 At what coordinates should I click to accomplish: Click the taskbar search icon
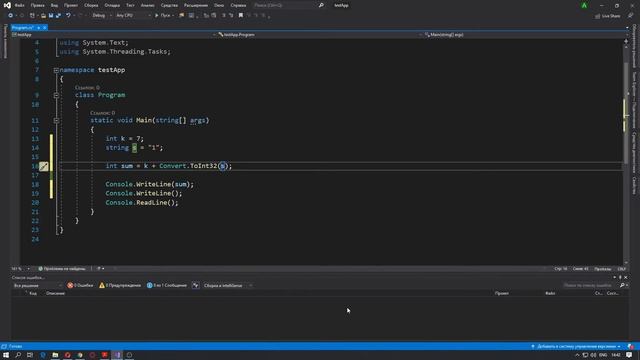tap(18, 355)
